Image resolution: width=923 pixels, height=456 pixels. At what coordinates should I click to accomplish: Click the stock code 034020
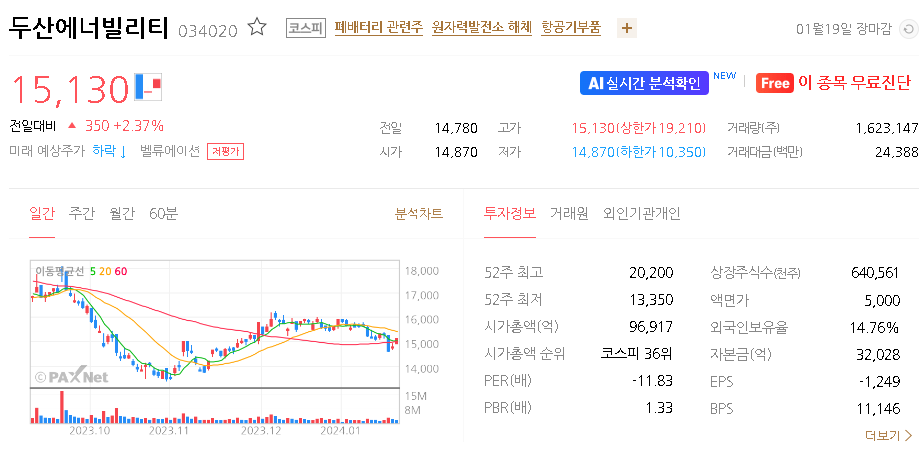[x=207, y=31]
